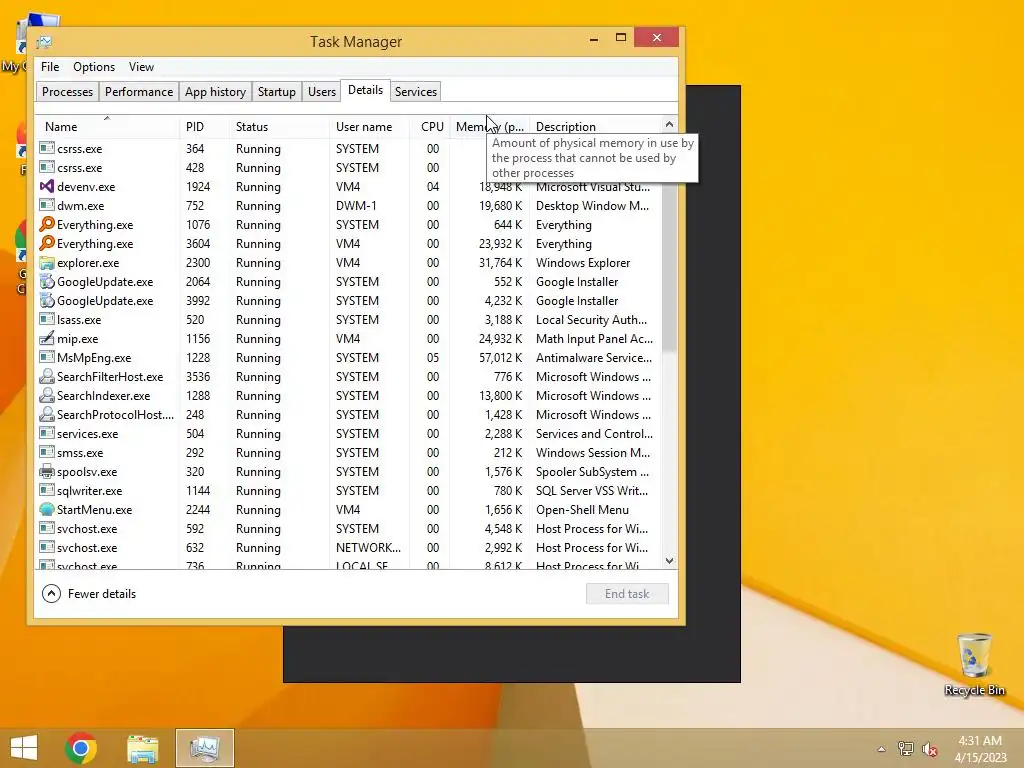Sort by the User name column header
This screenshot has height=768, width=1024.
coord(370,127)
